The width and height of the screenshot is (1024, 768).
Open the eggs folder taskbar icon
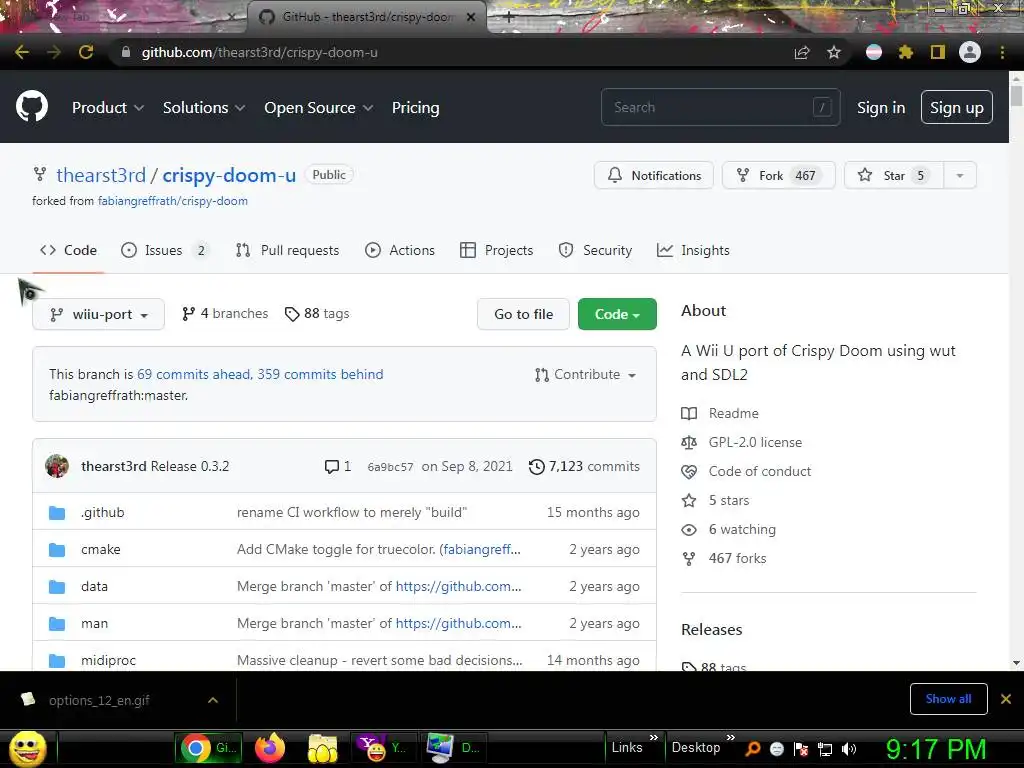tap(323, 748)
